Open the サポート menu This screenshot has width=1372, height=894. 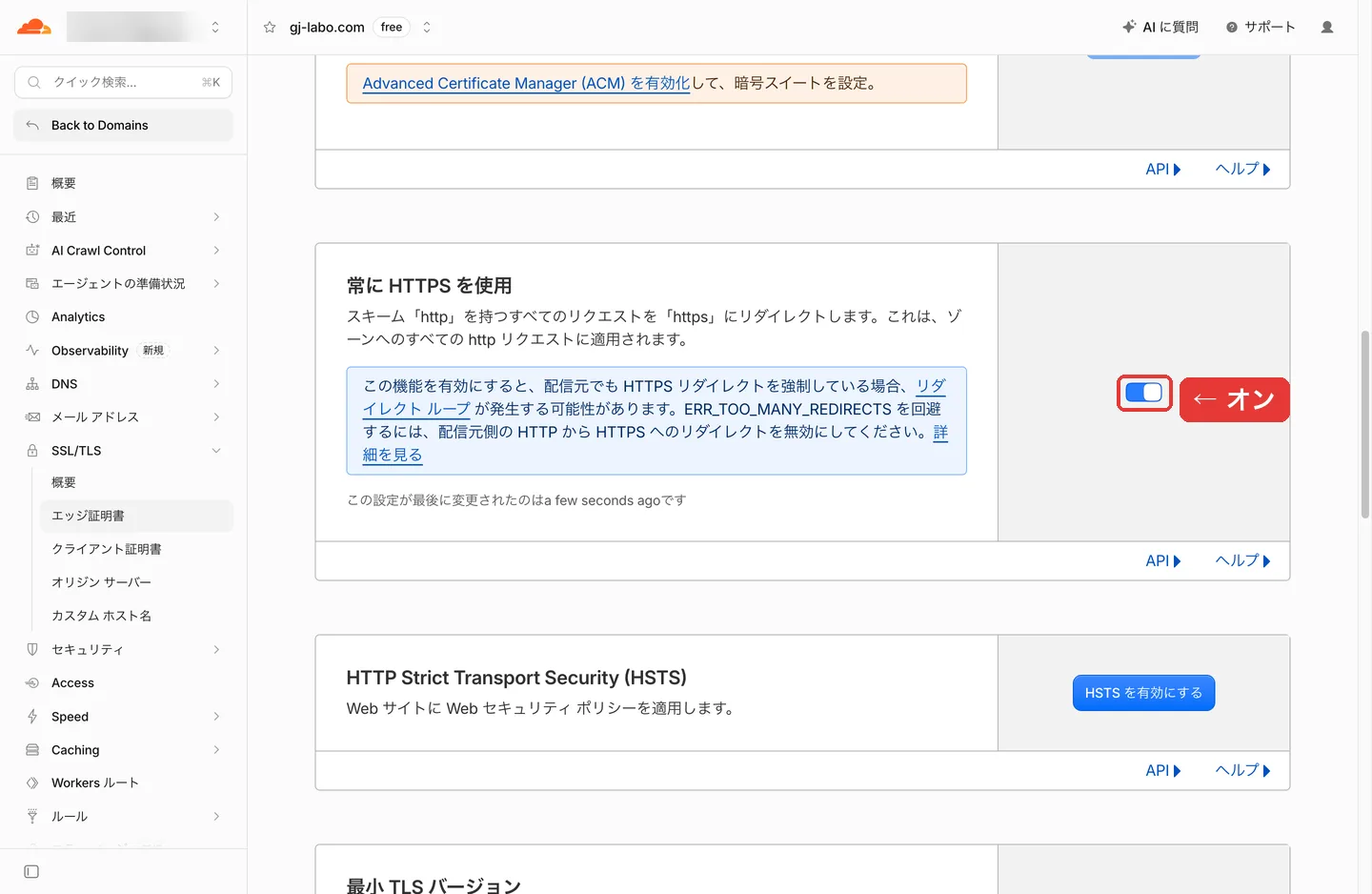click(x=1261, y=27)
